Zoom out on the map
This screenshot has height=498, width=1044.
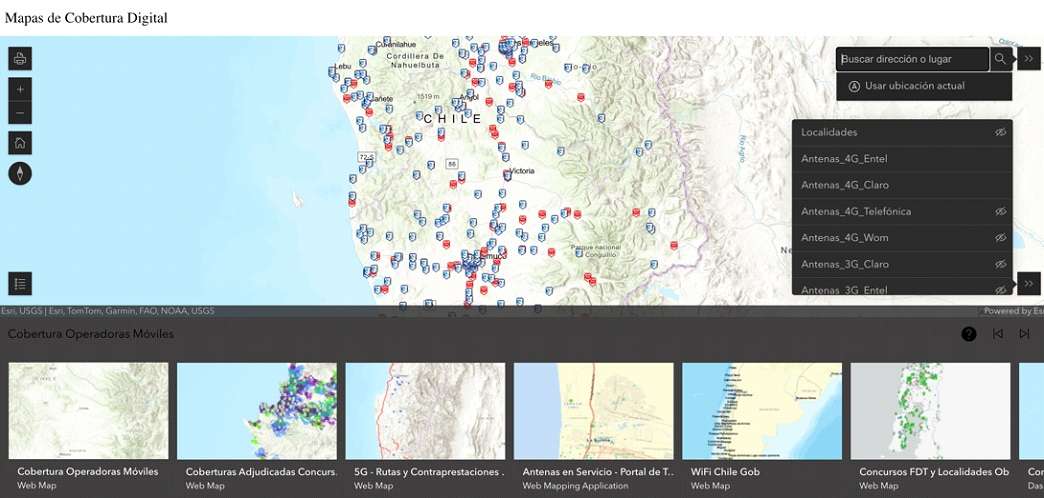(20, 112)
